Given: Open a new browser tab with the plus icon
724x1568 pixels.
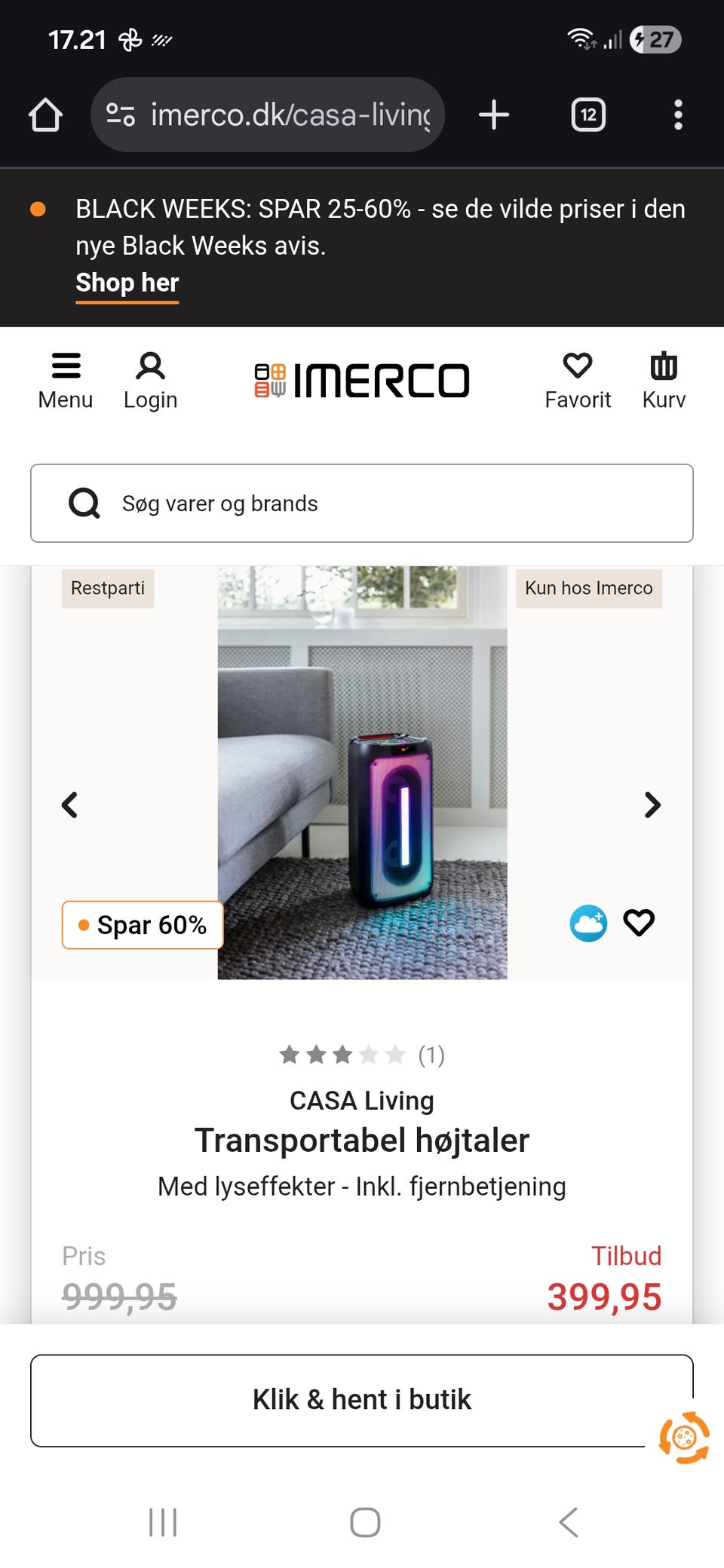Looking at the screenshot, I should pyautogui.click(x=493, y=115).
